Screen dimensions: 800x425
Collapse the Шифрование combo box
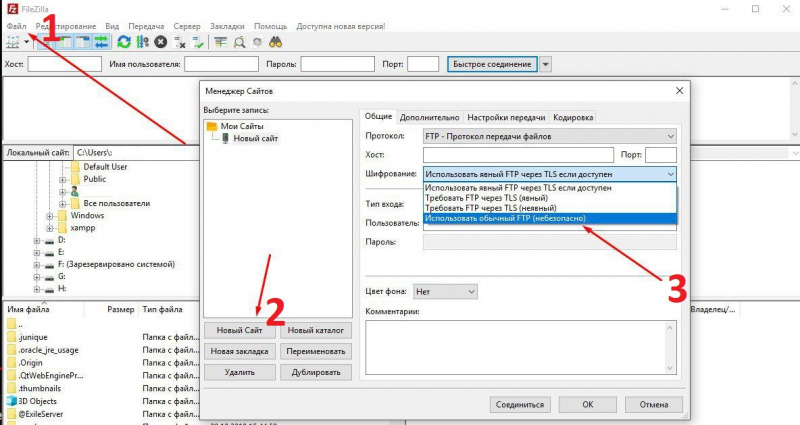[549, 174]
